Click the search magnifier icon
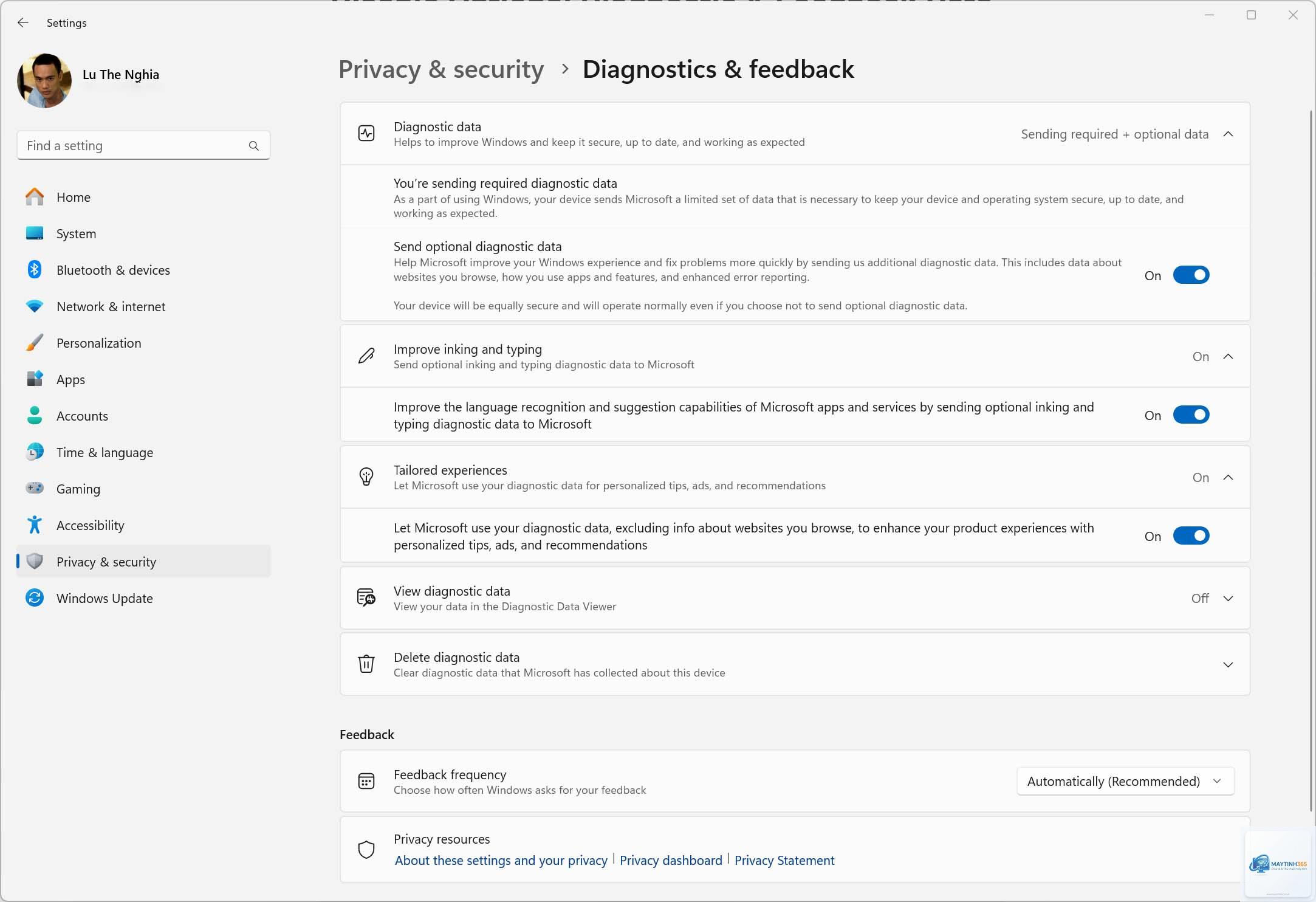This screenshot has width=1316, height=902. click(254, 146)
